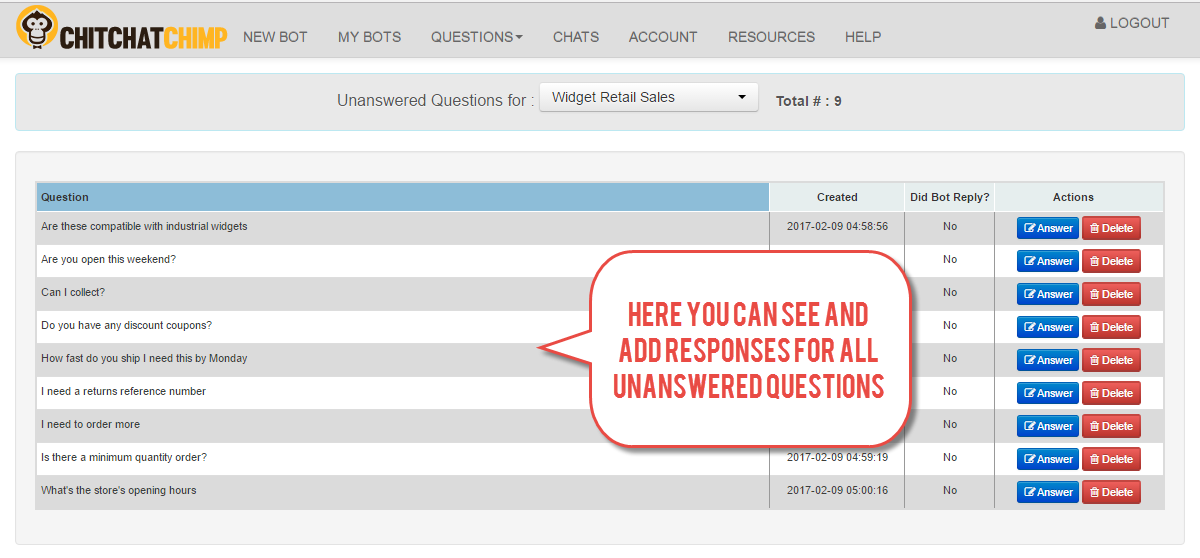Delete the returns reference number question
This screenshot has width=1200, height=558.
[1111, 393]
